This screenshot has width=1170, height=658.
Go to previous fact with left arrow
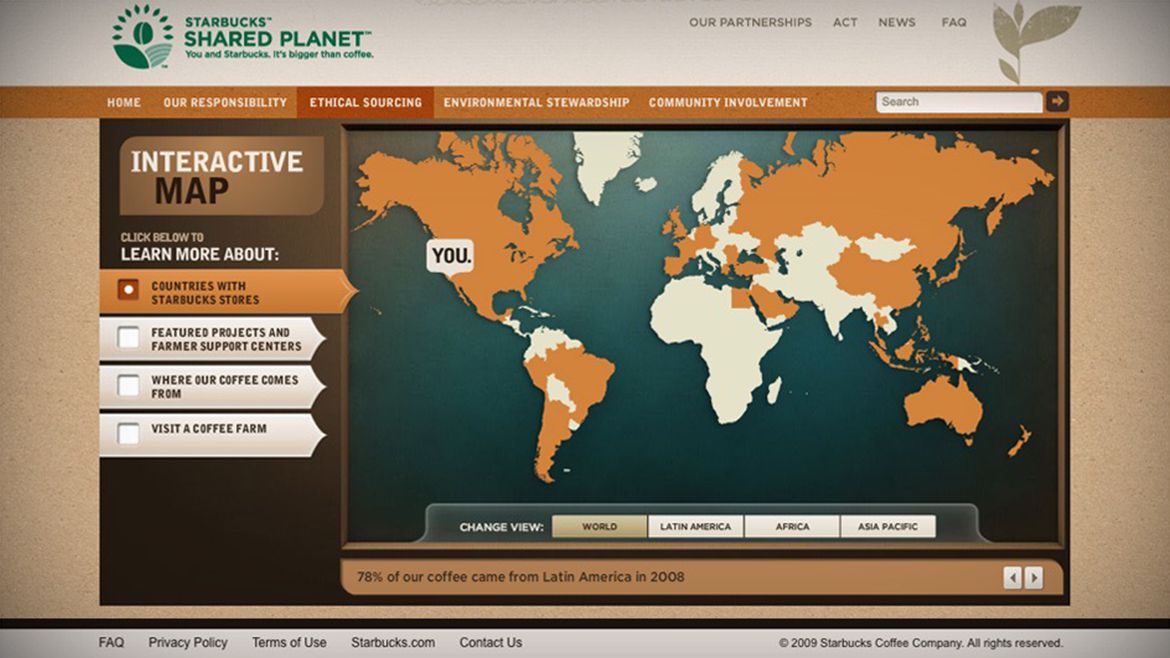point(1012,577)
